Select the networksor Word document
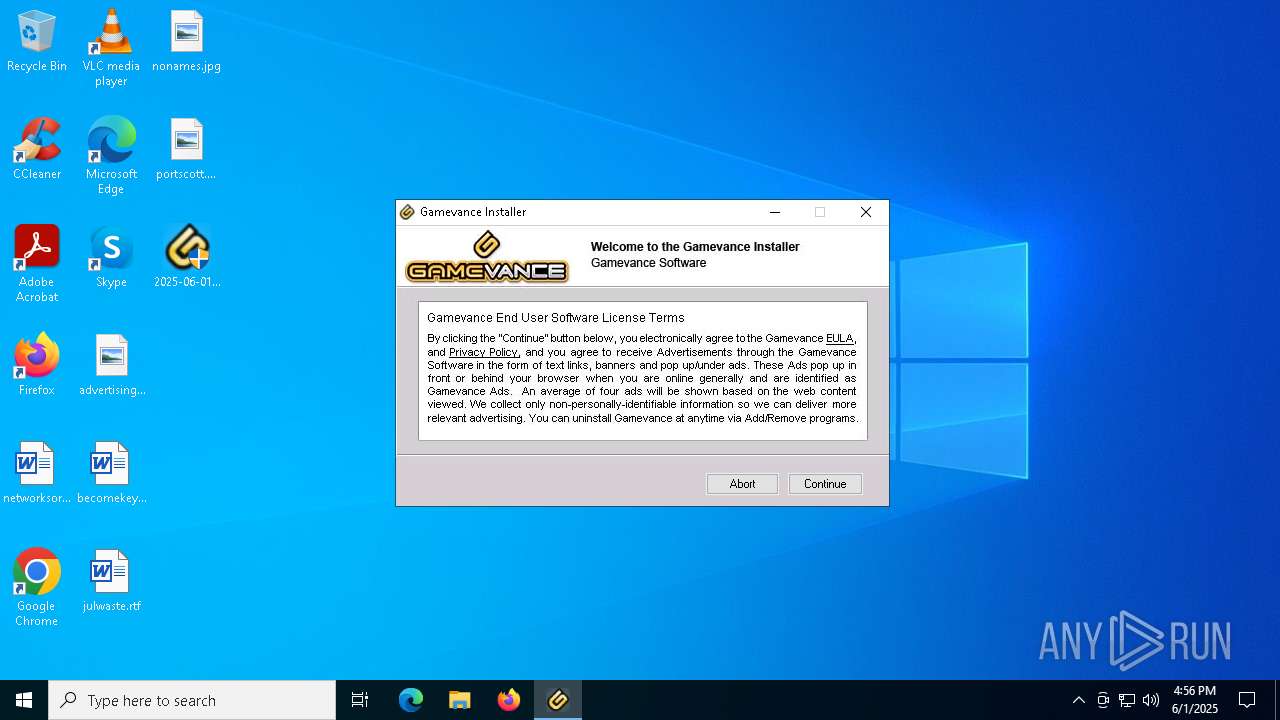Screen dimensions: 1280x720 [37, 473]
